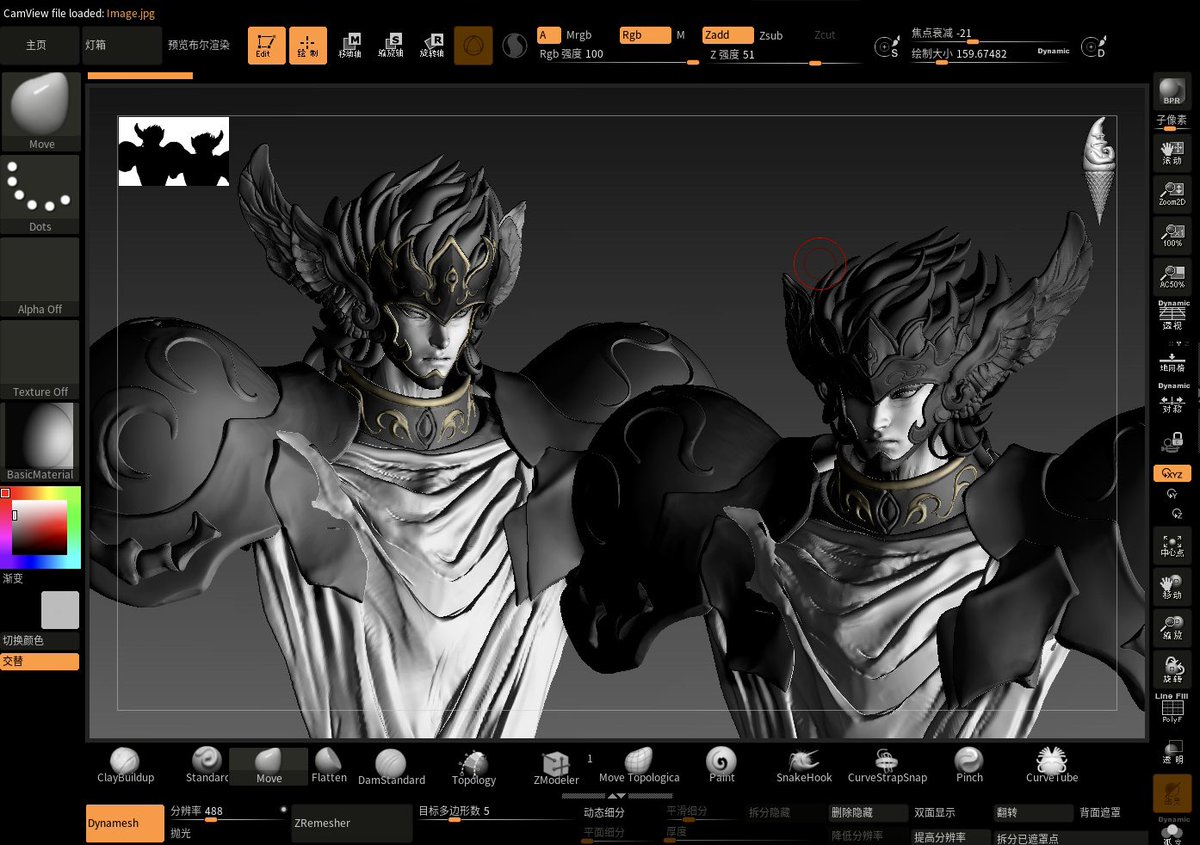Toggle Edit mode button
The height and width of the screenshot is (845, 1200).
click(266, 46)
